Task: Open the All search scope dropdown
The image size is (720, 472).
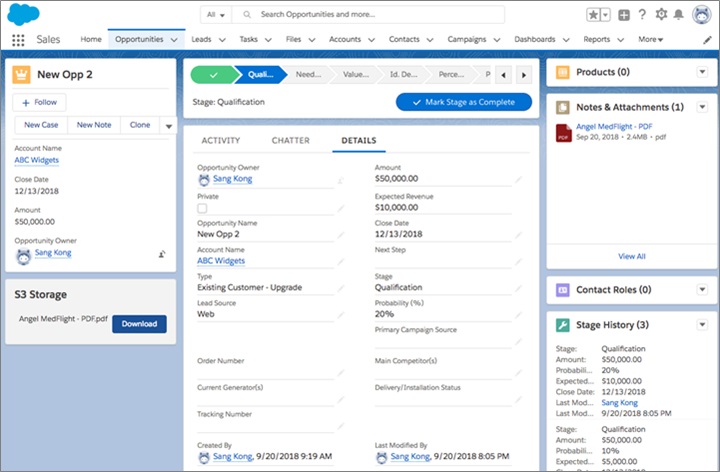Action: pyautogui.click(x=216, y=15)
